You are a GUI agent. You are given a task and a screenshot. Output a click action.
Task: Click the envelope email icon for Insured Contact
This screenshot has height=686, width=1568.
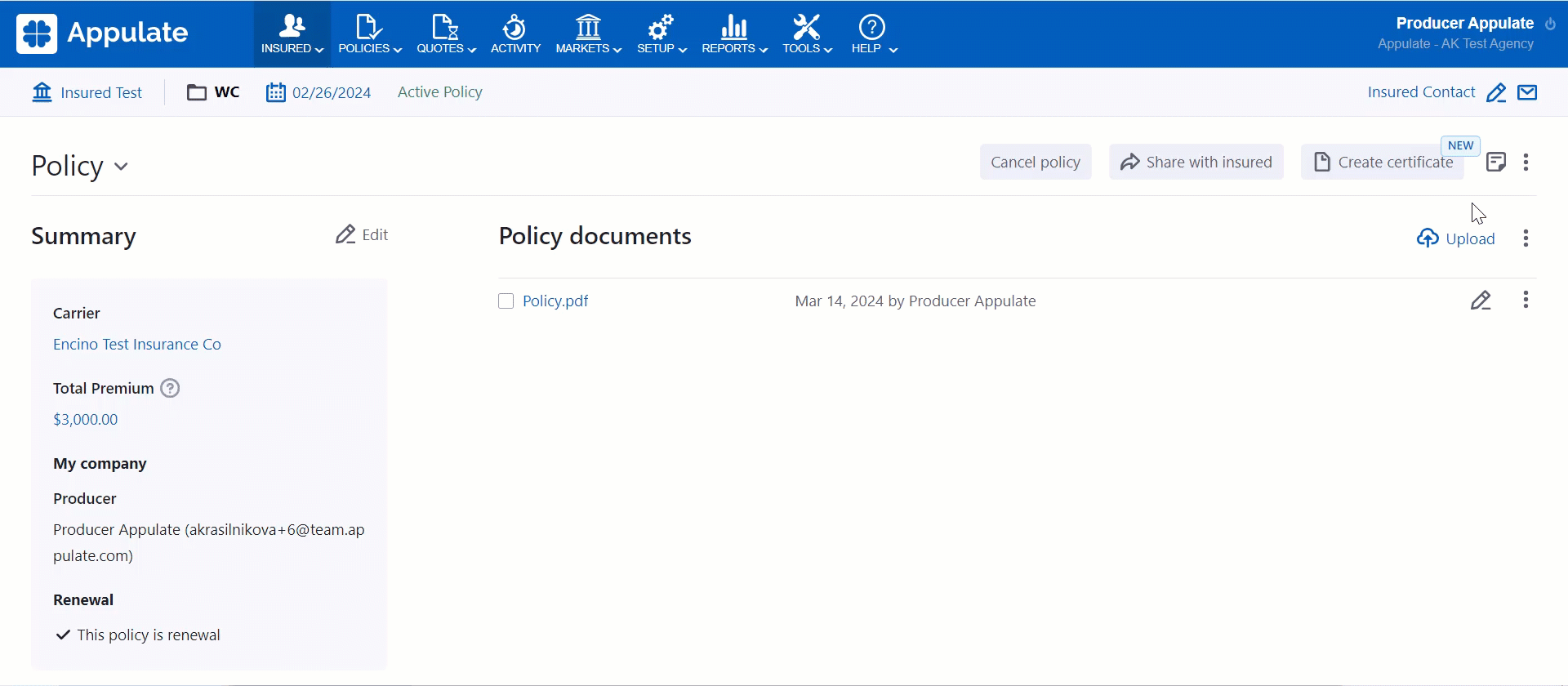(x=1527, y=92)
